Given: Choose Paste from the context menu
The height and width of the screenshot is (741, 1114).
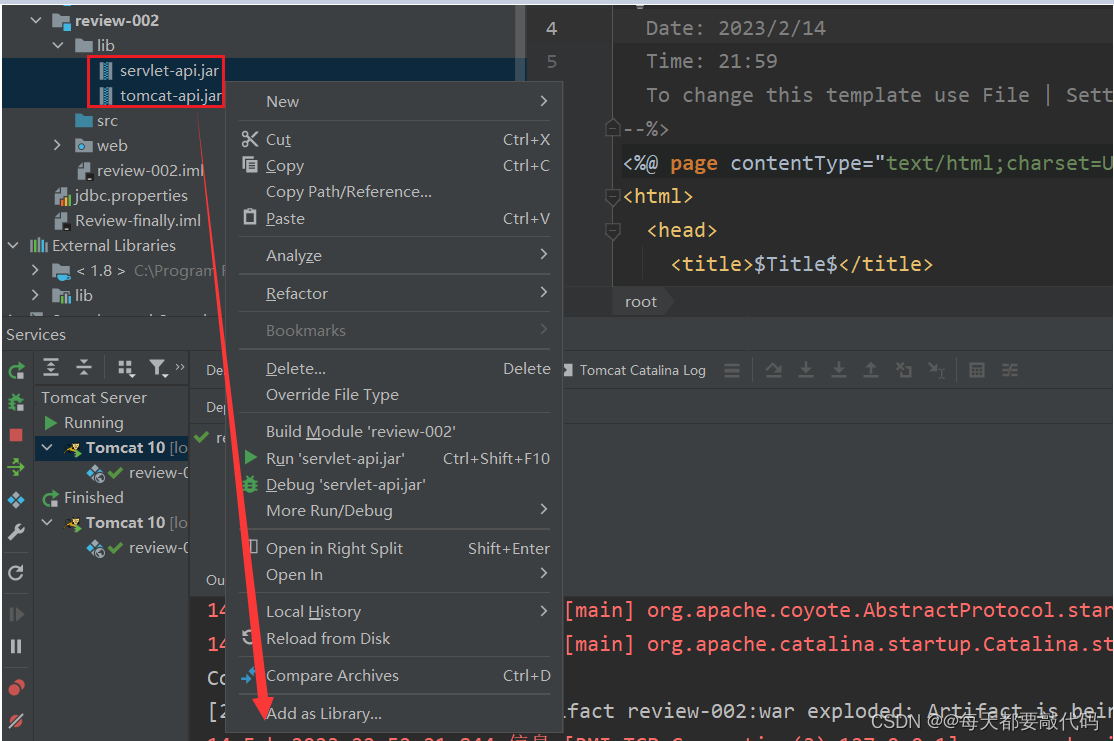Looking at the screenshot, I should coord(395,218).
